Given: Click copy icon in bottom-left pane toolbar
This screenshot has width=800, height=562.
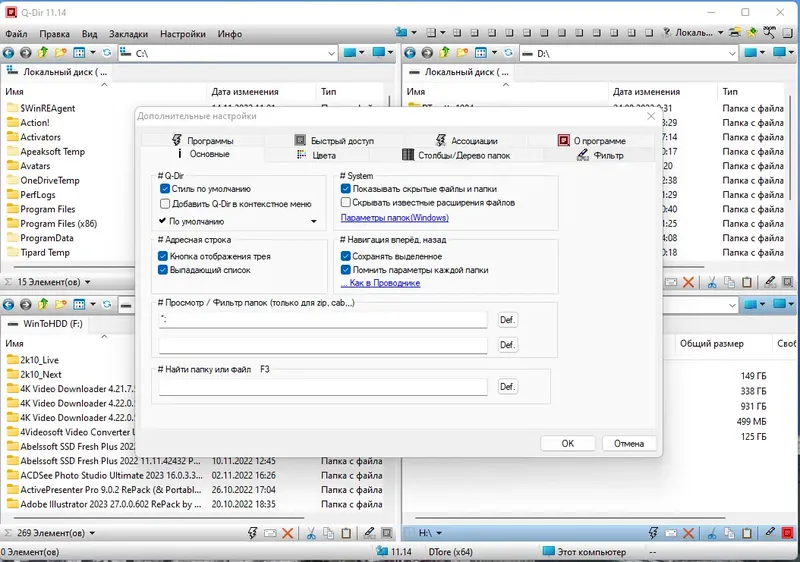Looking at the screenshot, I should tap(329, 533).
